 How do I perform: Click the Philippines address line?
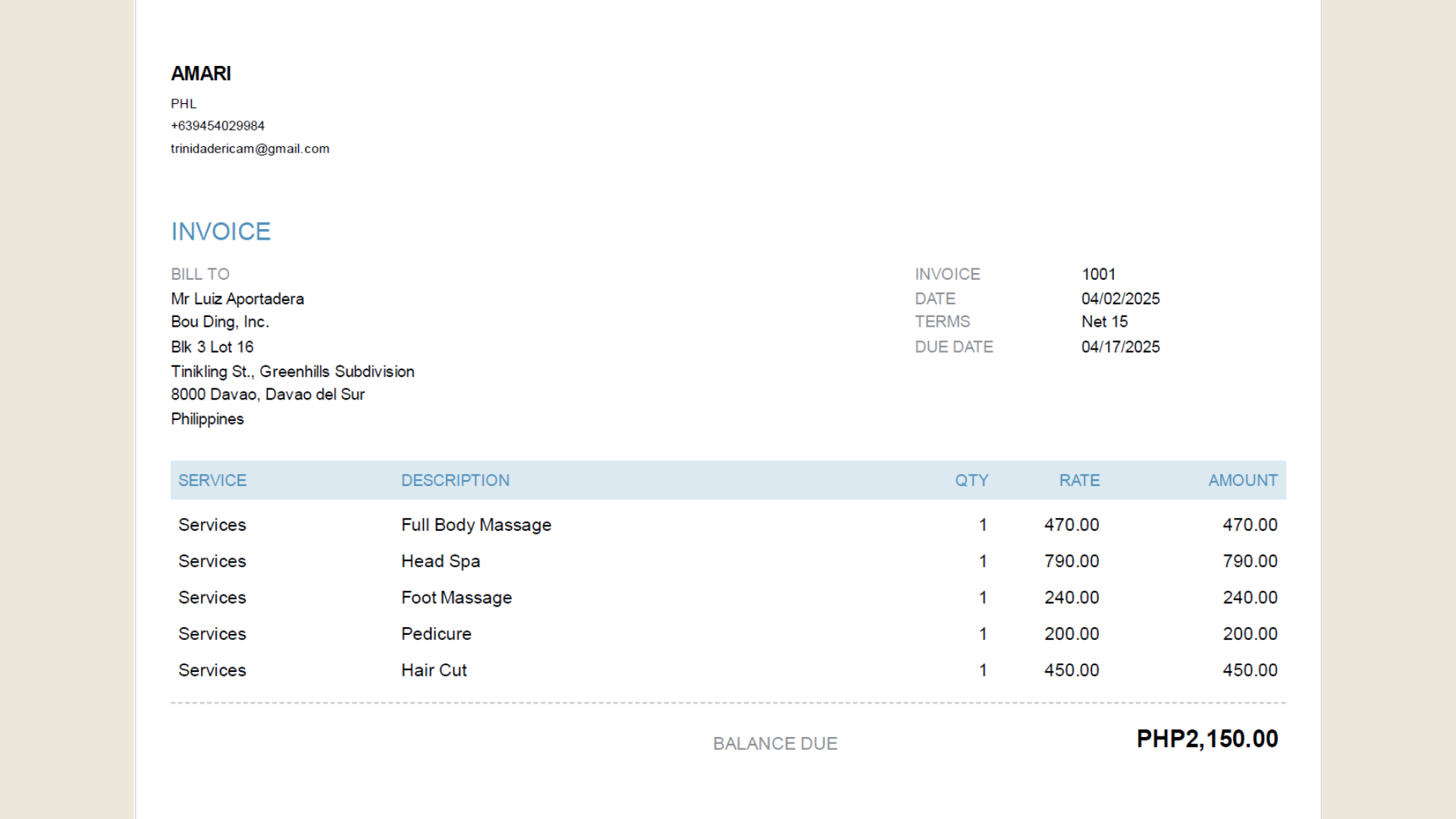pos(207,419)
